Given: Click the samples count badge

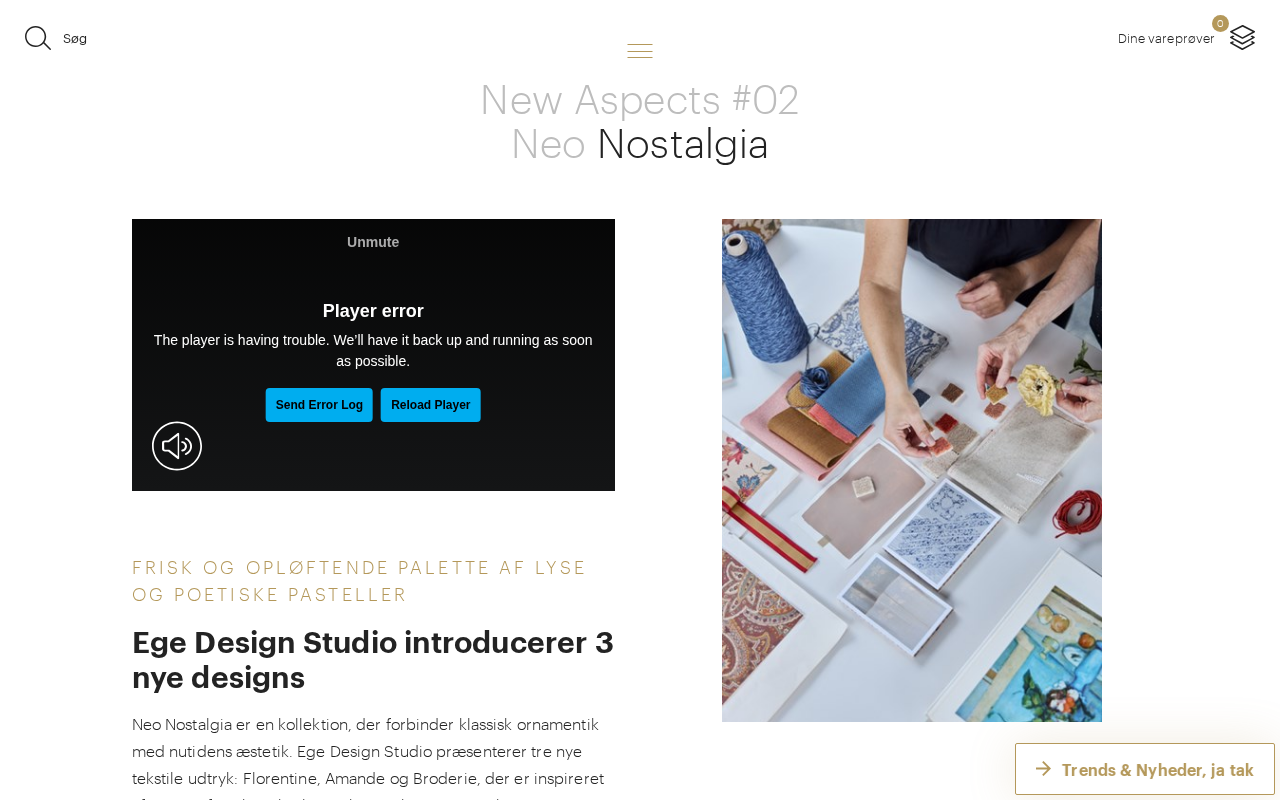Looking at the screenshot, I should [x=1220, y=23].
